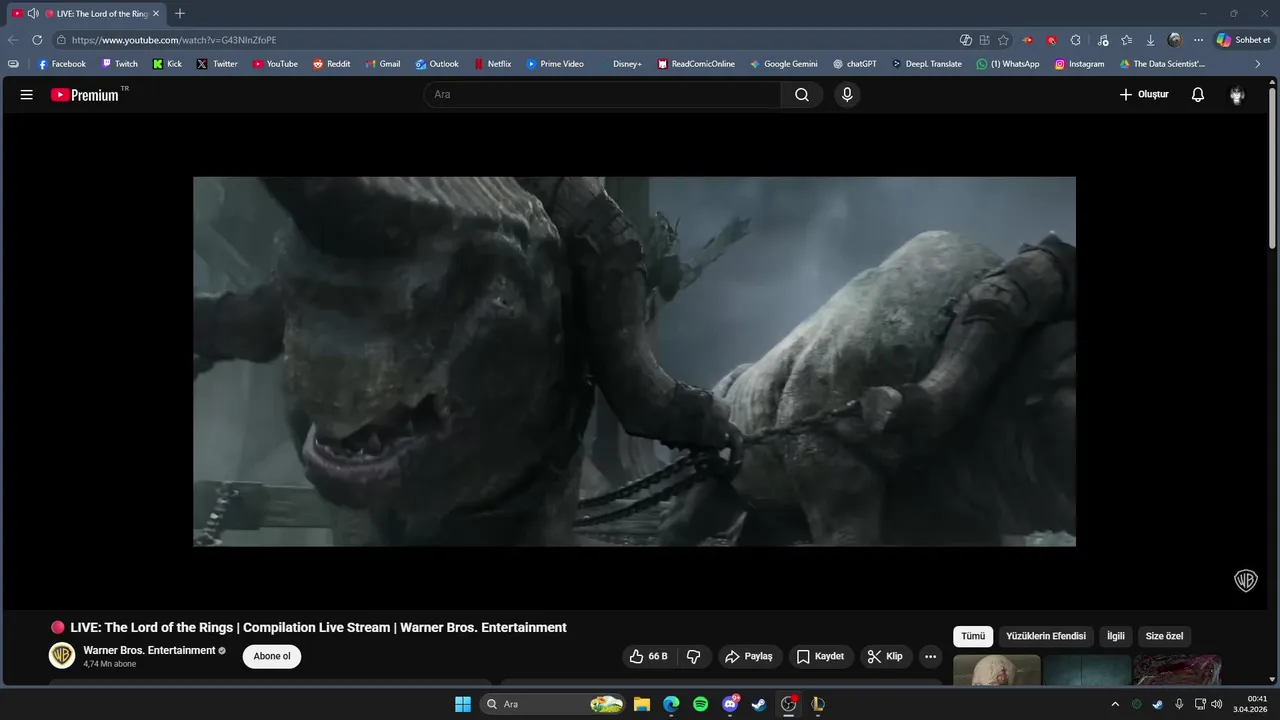Click the YouTube search magnifier button

(802, 95)
